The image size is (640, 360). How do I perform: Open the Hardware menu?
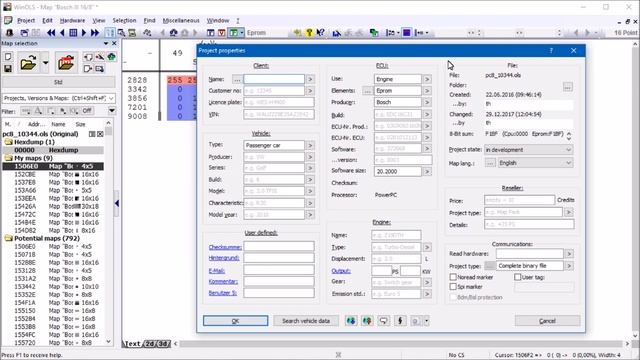point(72,20)
